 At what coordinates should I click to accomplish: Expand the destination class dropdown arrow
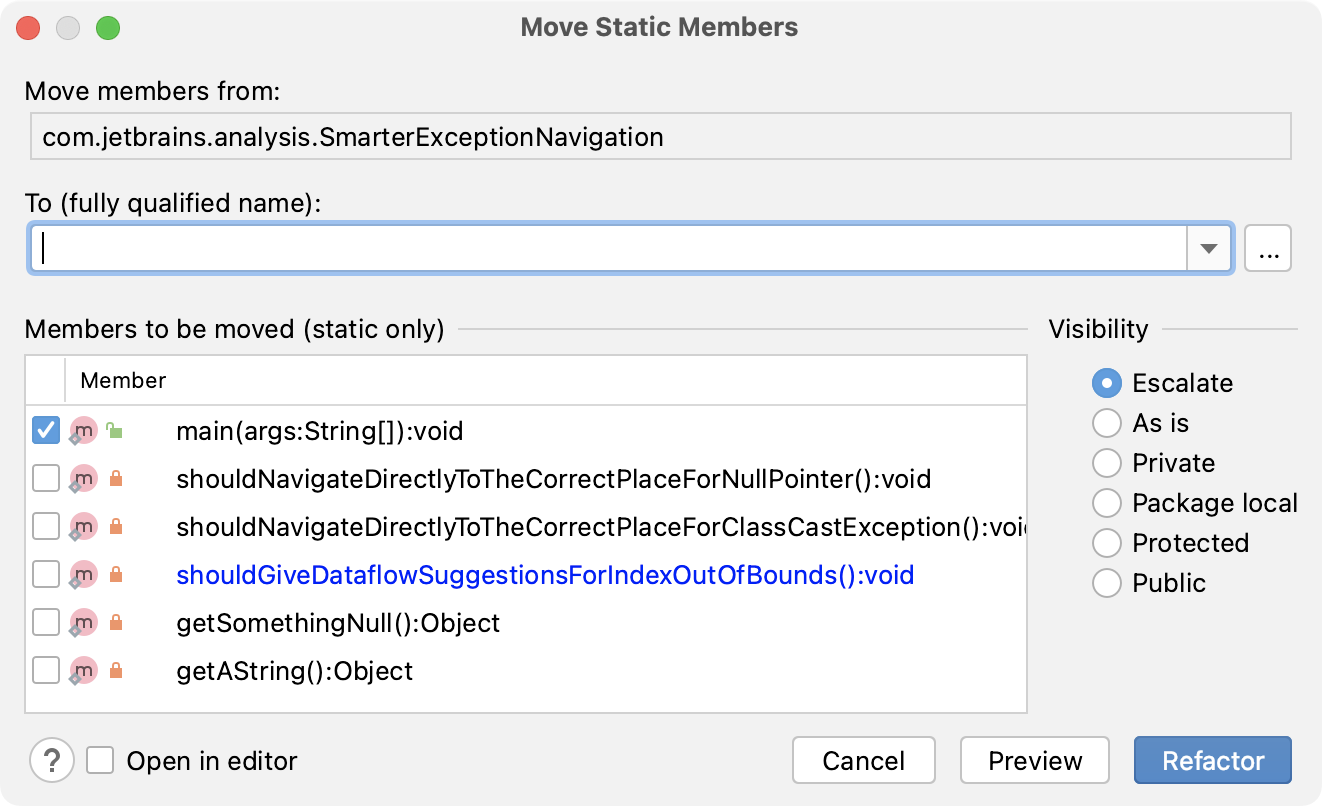click(1209, 248)
